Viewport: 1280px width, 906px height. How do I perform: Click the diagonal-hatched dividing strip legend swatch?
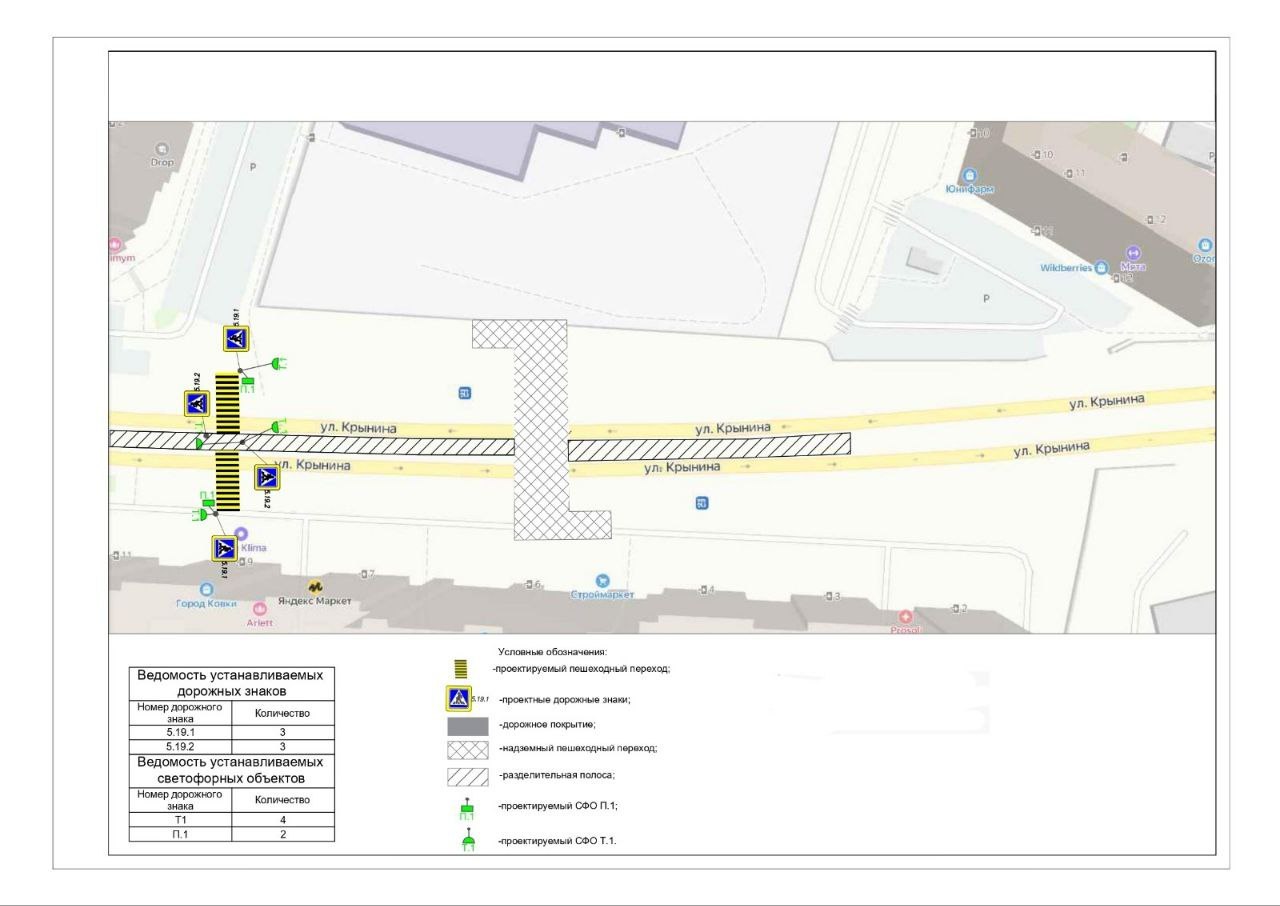click(x=469, y=777)
